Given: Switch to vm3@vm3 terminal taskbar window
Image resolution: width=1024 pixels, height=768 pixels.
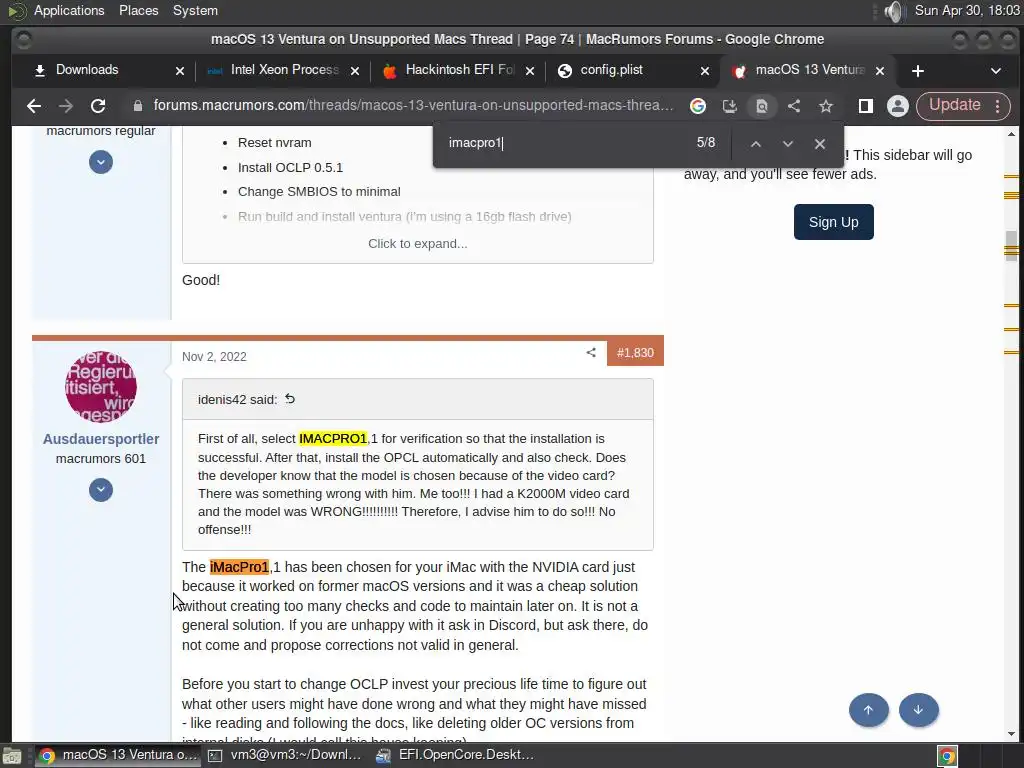Looking at the screenshot, I should tap(285, 755).
